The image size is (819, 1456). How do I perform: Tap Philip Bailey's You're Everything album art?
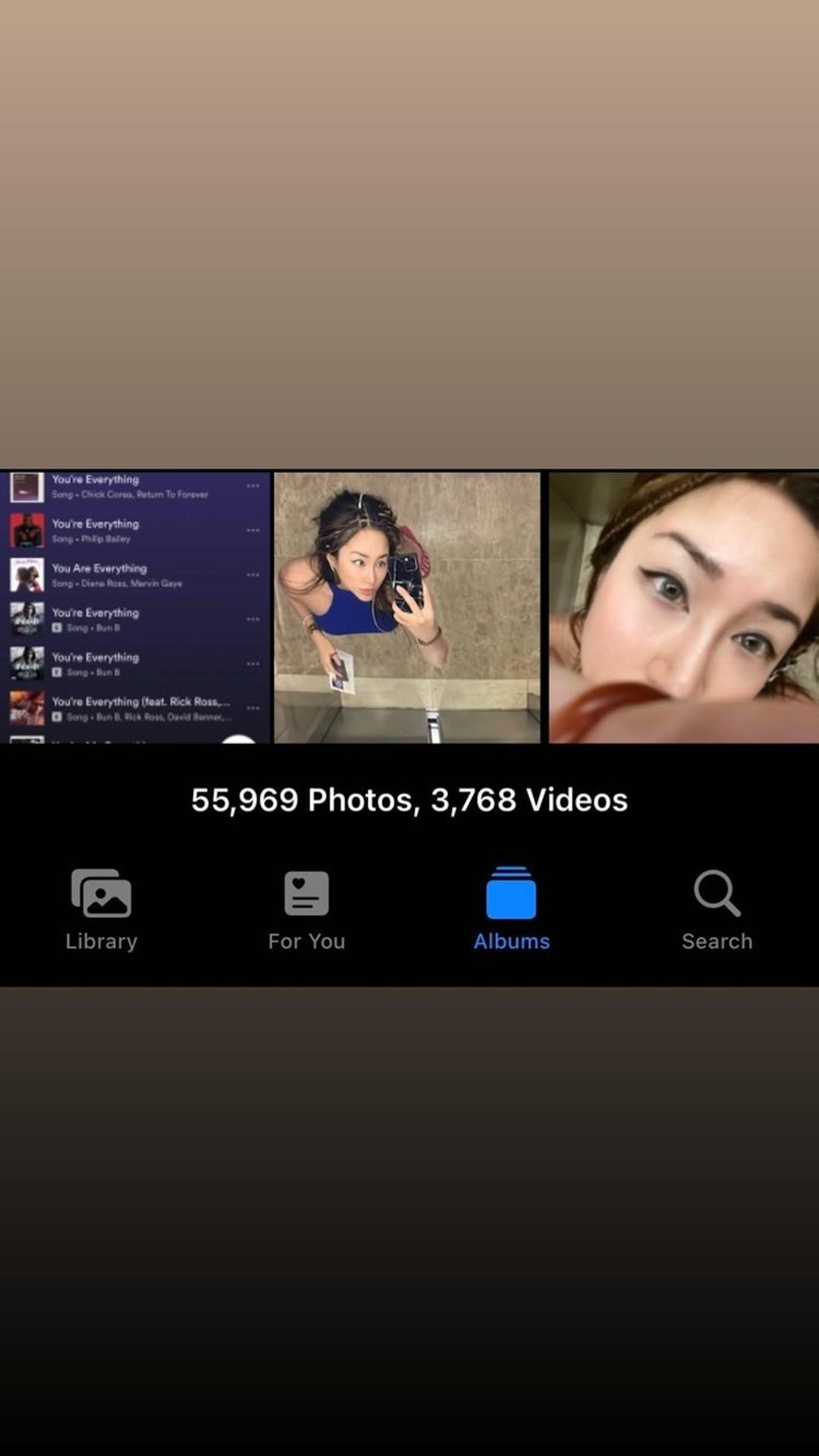point(27,530)
